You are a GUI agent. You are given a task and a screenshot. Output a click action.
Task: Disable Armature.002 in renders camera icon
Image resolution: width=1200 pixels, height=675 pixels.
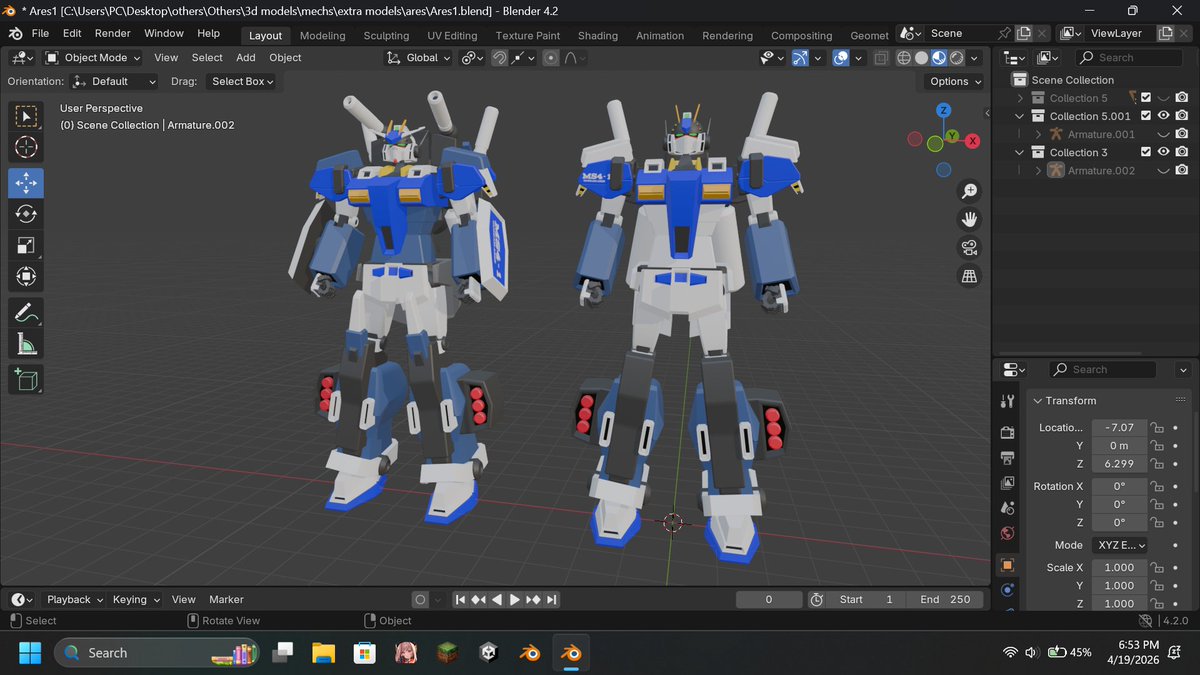point(1182,171)
